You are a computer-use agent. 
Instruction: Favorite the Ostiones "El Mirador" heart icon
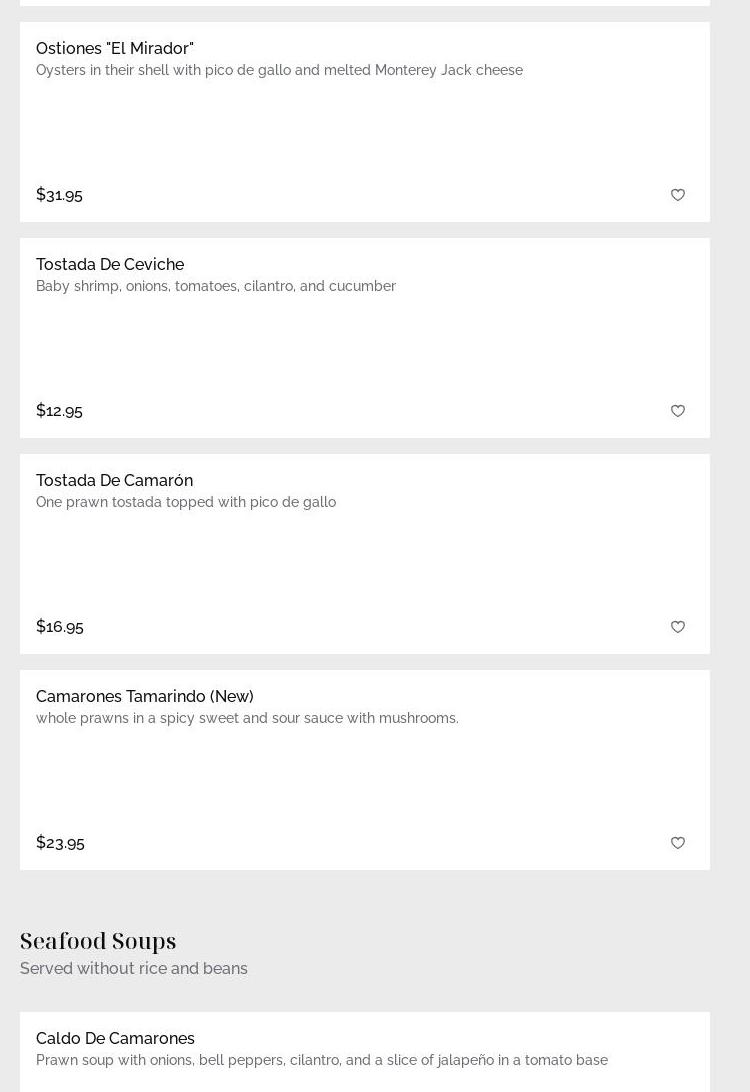click(x=678, y=195)
